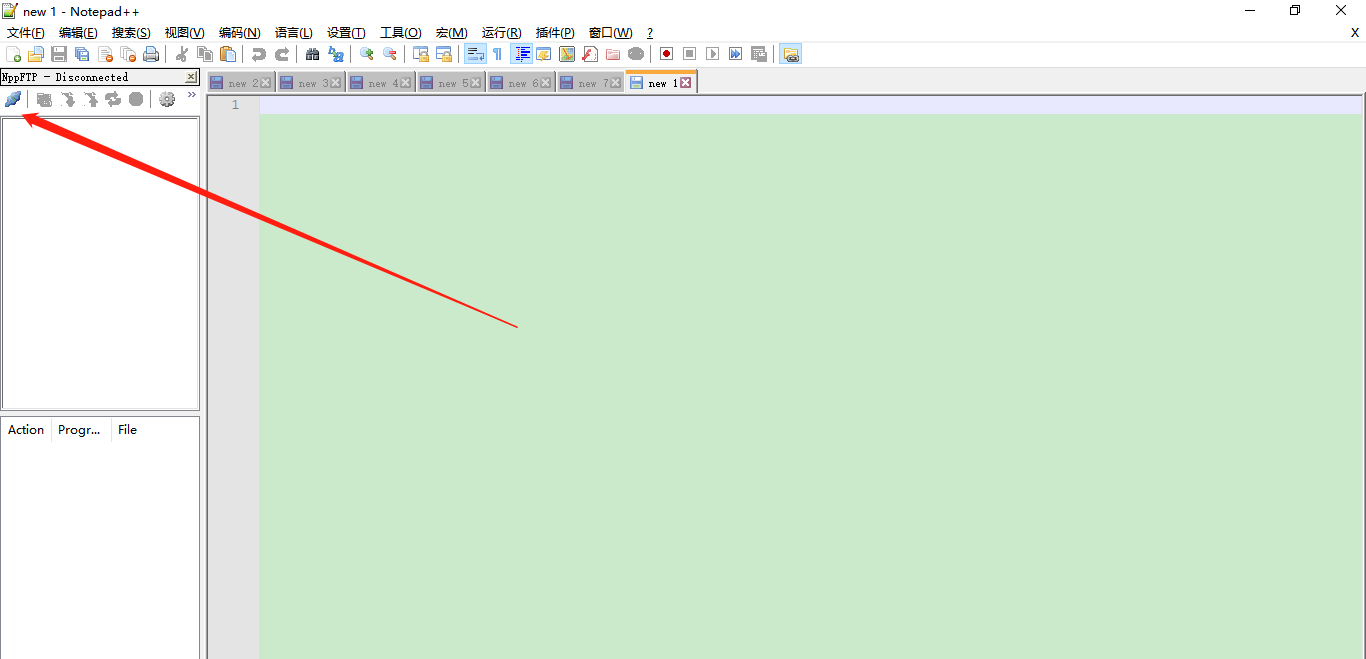This screenshot has width=1366, height=659.
Task: Connect to FTP server in NppFTP panel
Action: 13,99
